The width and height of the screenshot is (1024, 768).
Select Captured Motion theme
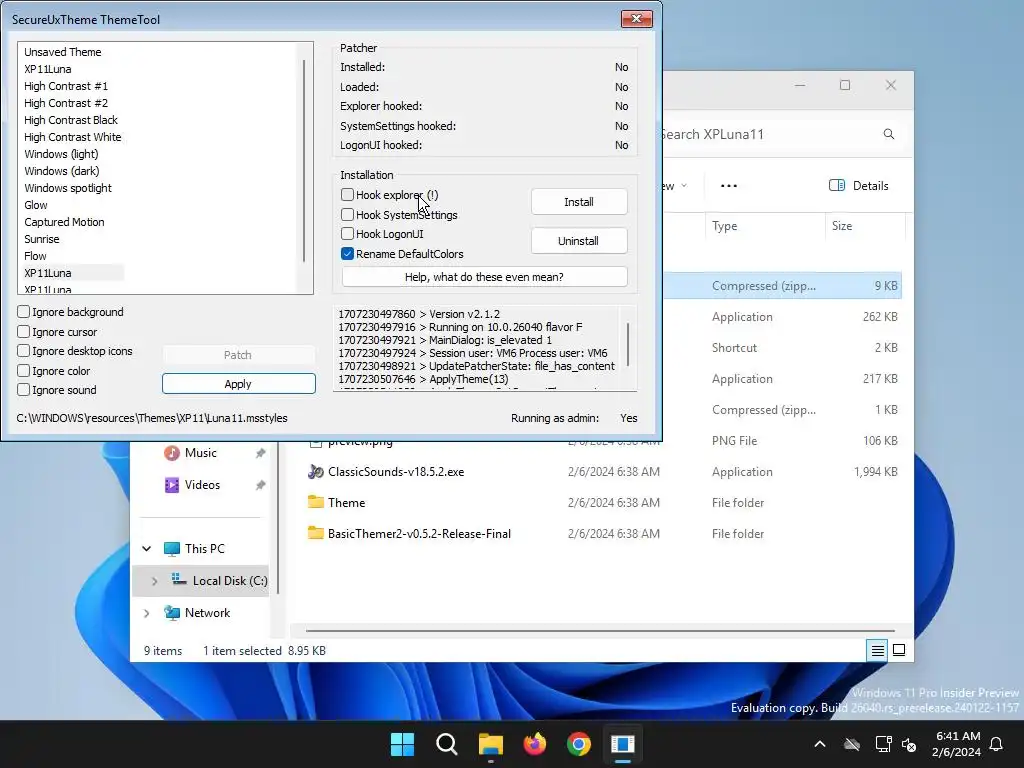coord(64,221)
